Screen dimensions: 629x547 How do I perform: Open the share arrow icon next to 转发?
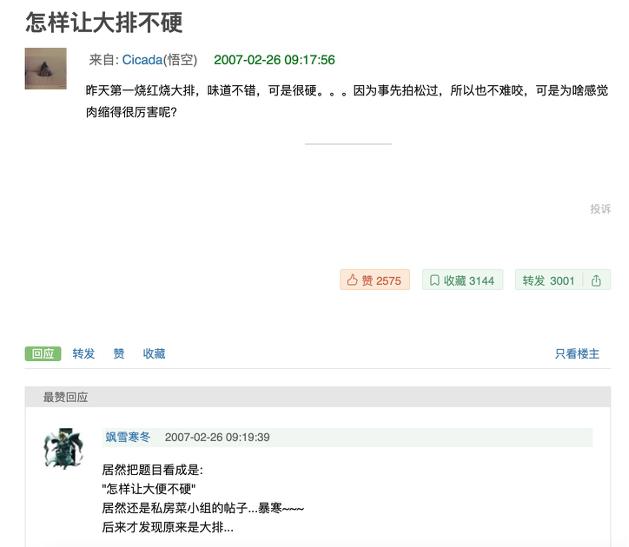[596, 280]
